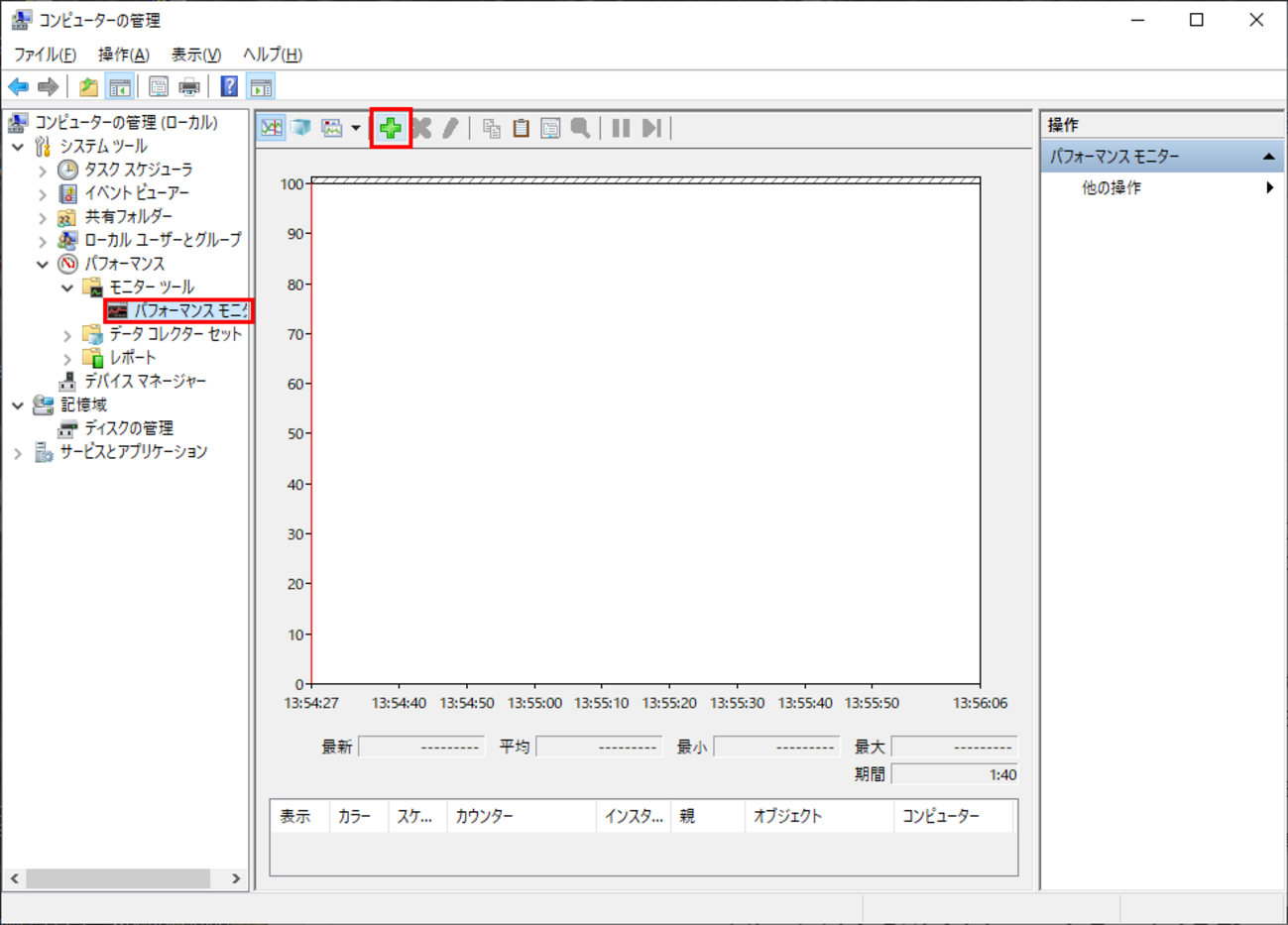Image resolution: width=1288 pixels, height=925 pixels.
Task: Select デバイス マネージャー in the tree
Action: point(145,382)
